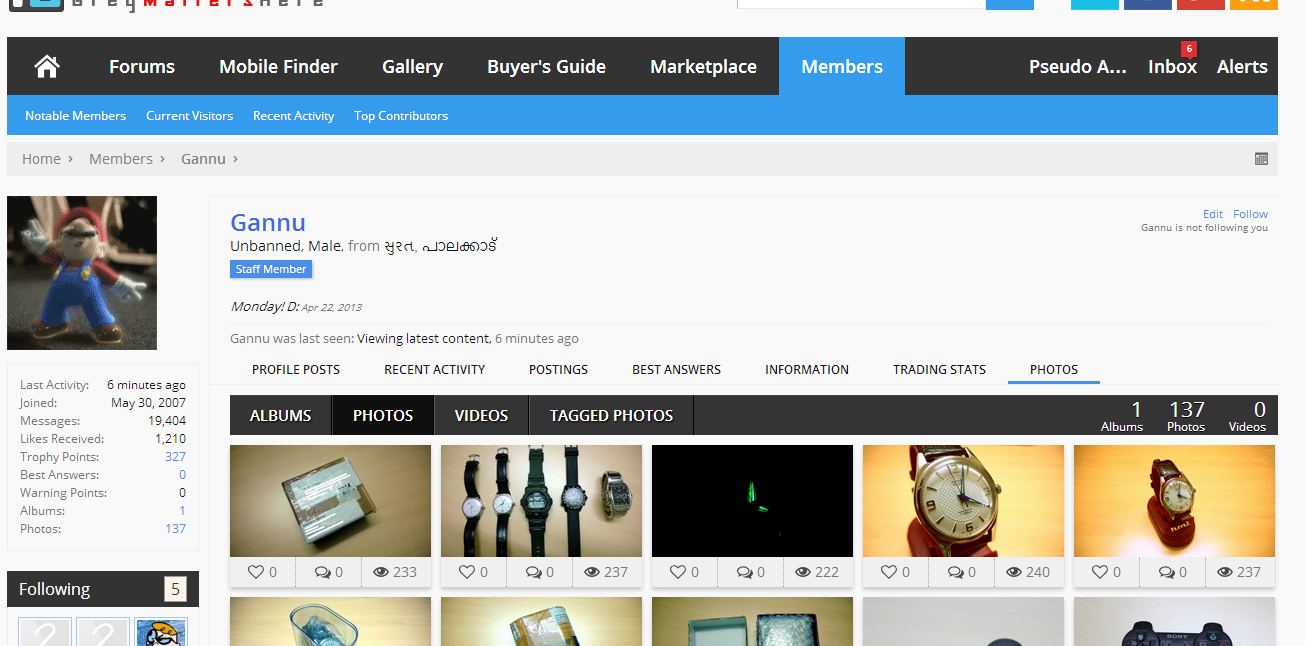1305x646 pixels.
Task: Open Buyer's Guide in navigation
Action: pyautogui.click(x=546, y=67)
